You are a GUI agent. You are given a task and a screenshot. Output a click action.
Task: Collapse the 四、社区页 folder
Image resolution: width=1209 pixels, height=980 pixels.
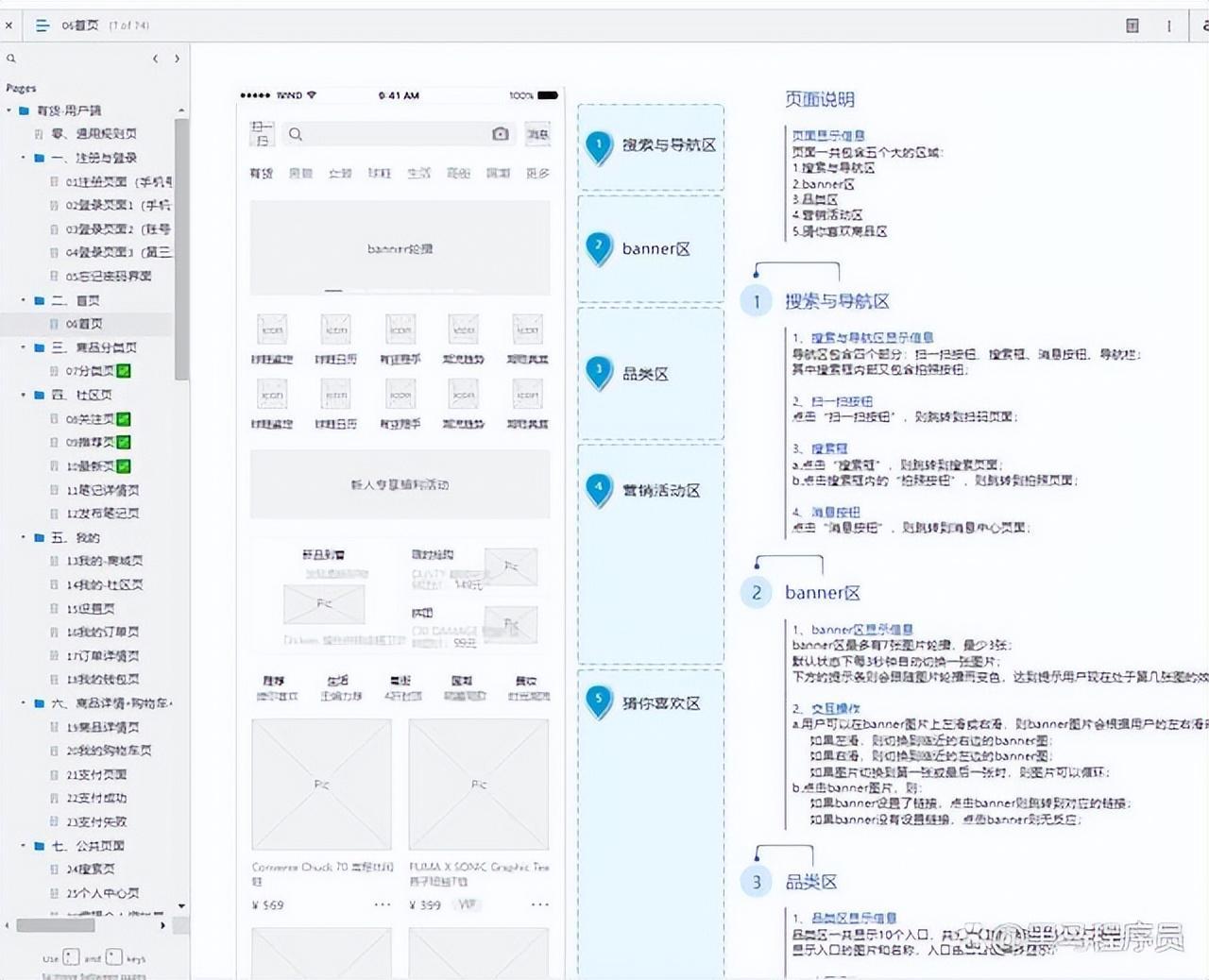(x=24, y=395)
